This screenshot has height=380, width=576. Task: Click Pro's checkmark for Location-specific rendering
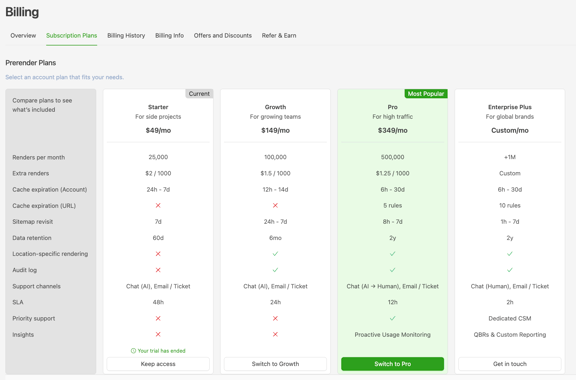[392, 254]
